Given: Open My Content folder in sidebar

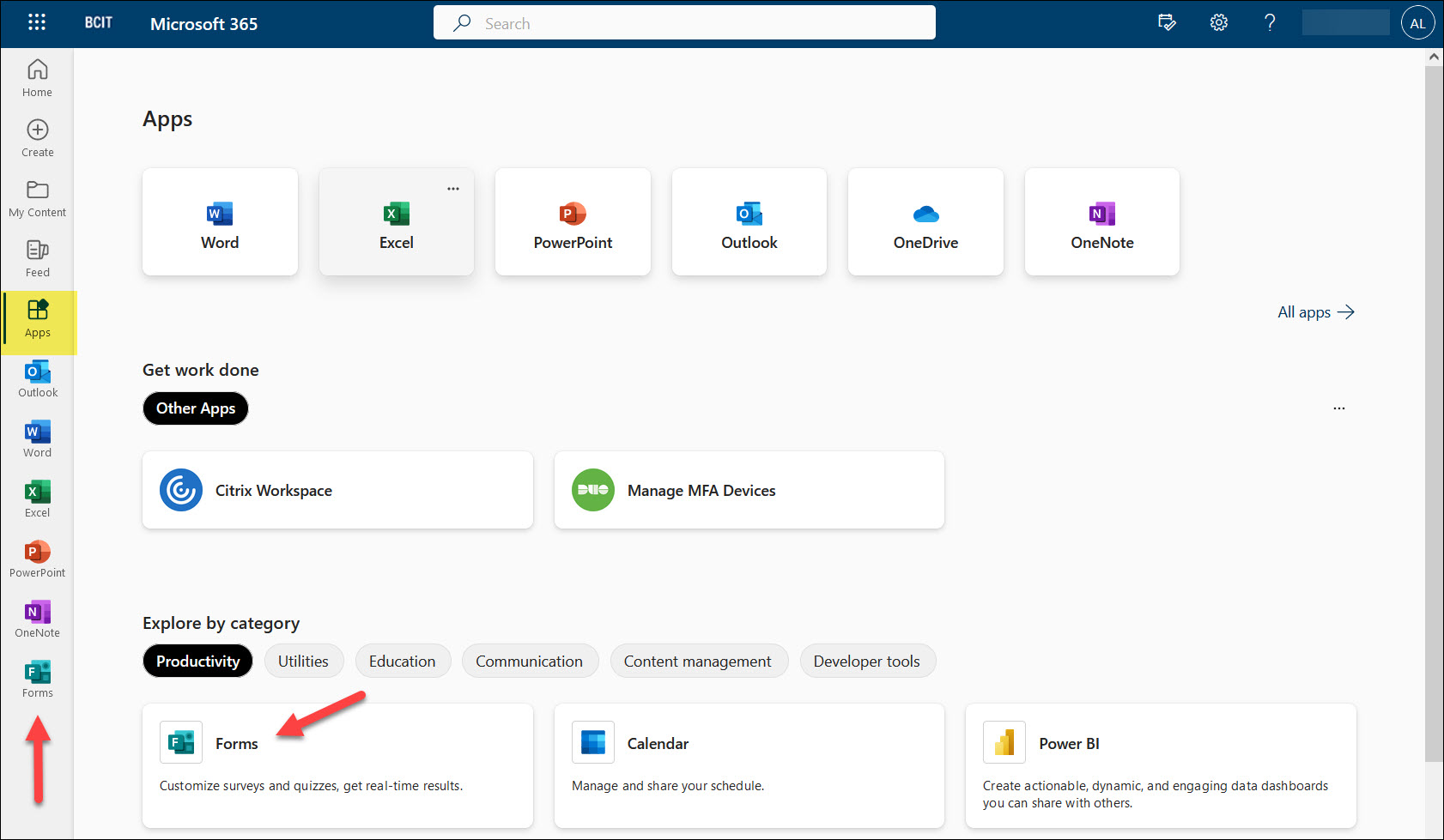Looking at the screenshot, I should coord(37,198).
